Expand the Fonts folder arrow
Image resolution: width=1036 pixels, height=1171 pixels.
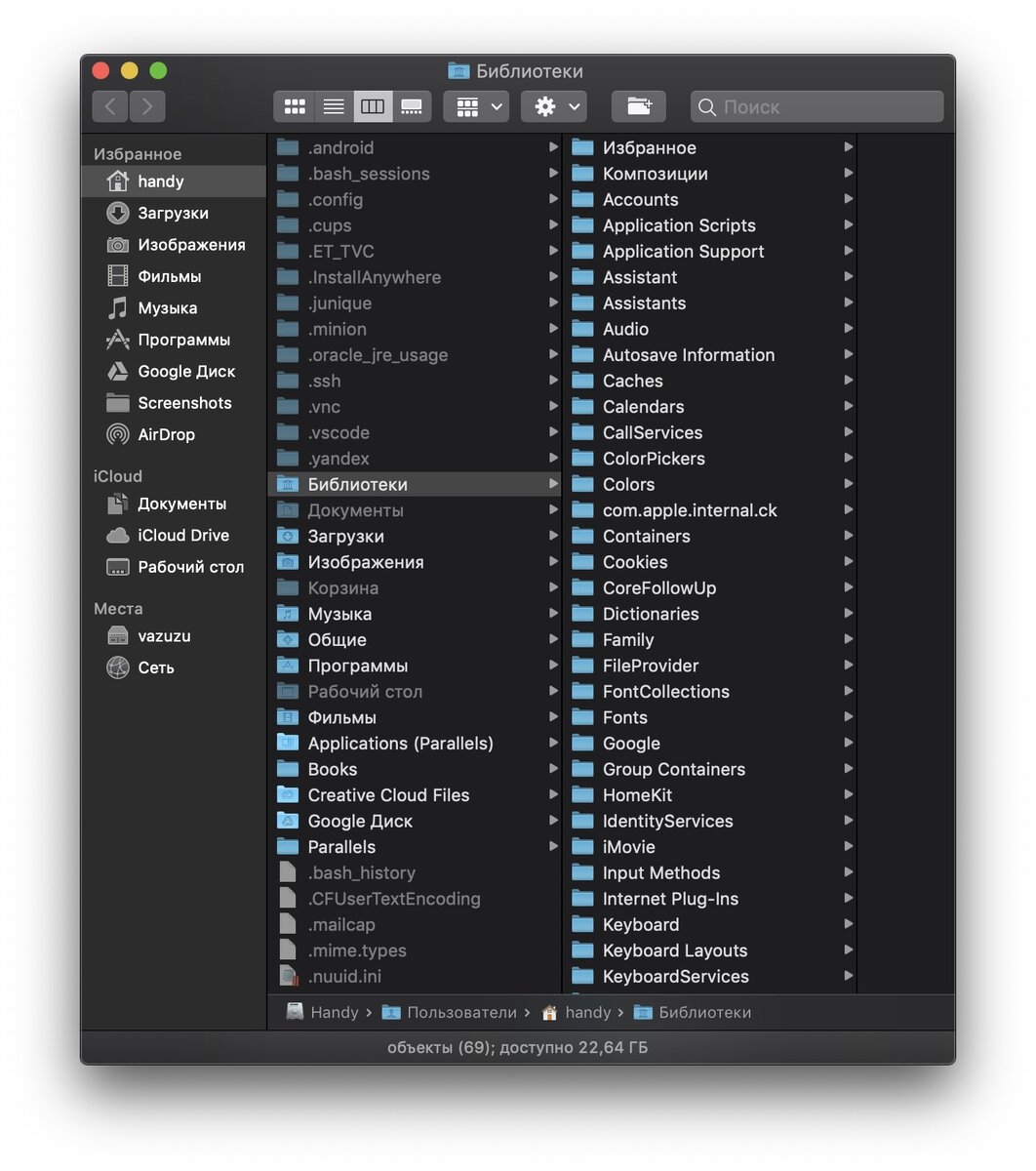pos(848,717)
